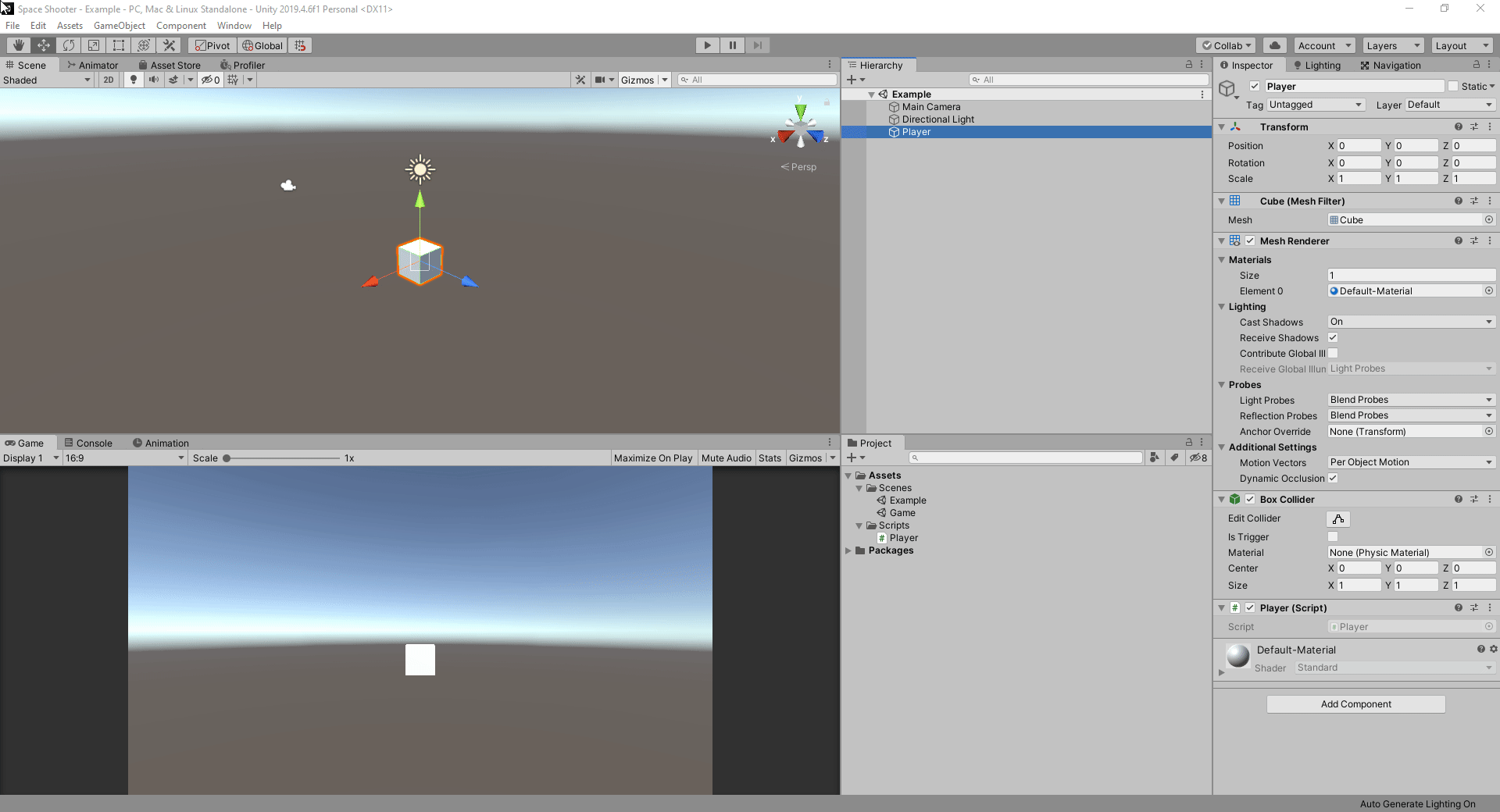
Task: Click the Add Component button
Action: pyautogui.click(x=1355, y=704)
